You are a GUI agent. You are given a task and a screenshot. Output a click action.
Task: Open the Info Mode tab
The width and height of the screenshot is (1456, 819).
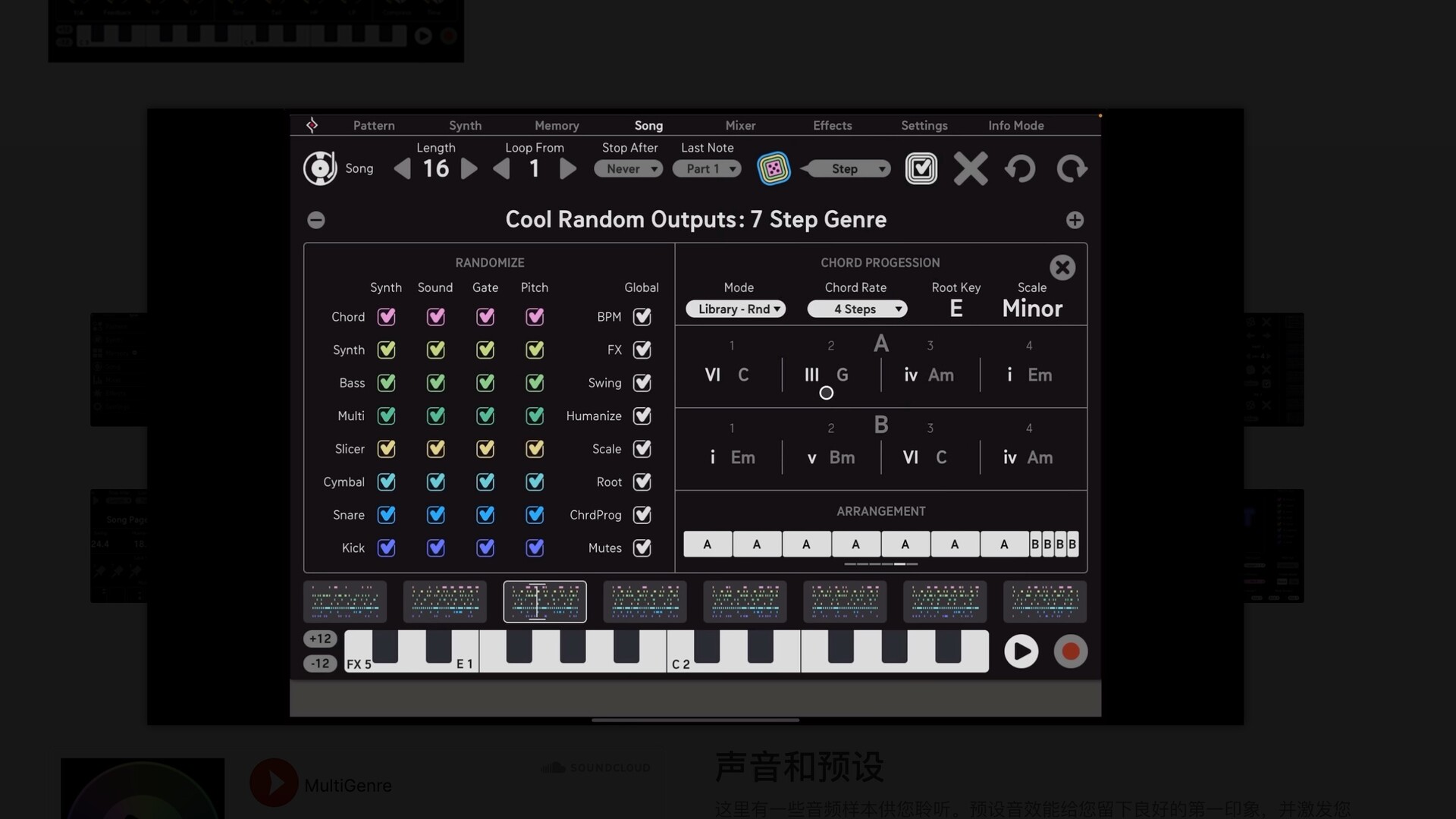coord(1016,126)
